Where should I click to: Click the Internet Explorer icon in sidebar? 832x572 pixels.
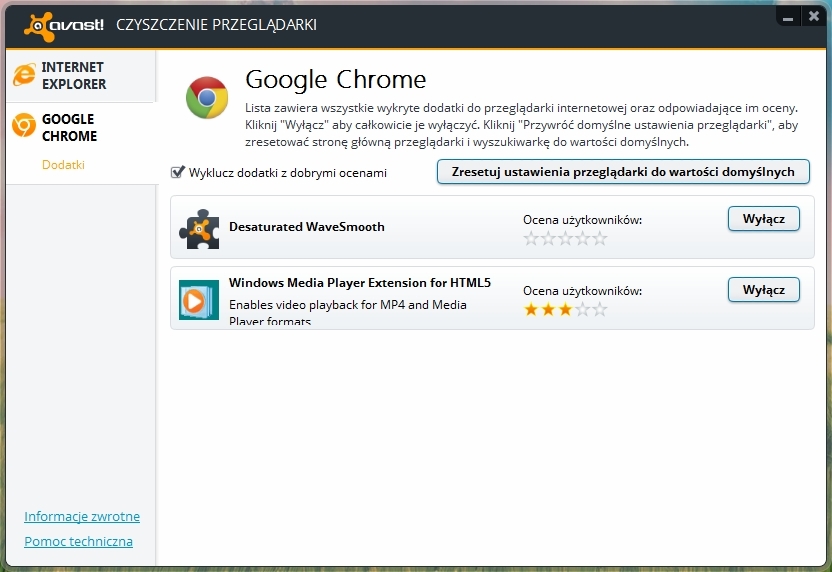[24, 75]
